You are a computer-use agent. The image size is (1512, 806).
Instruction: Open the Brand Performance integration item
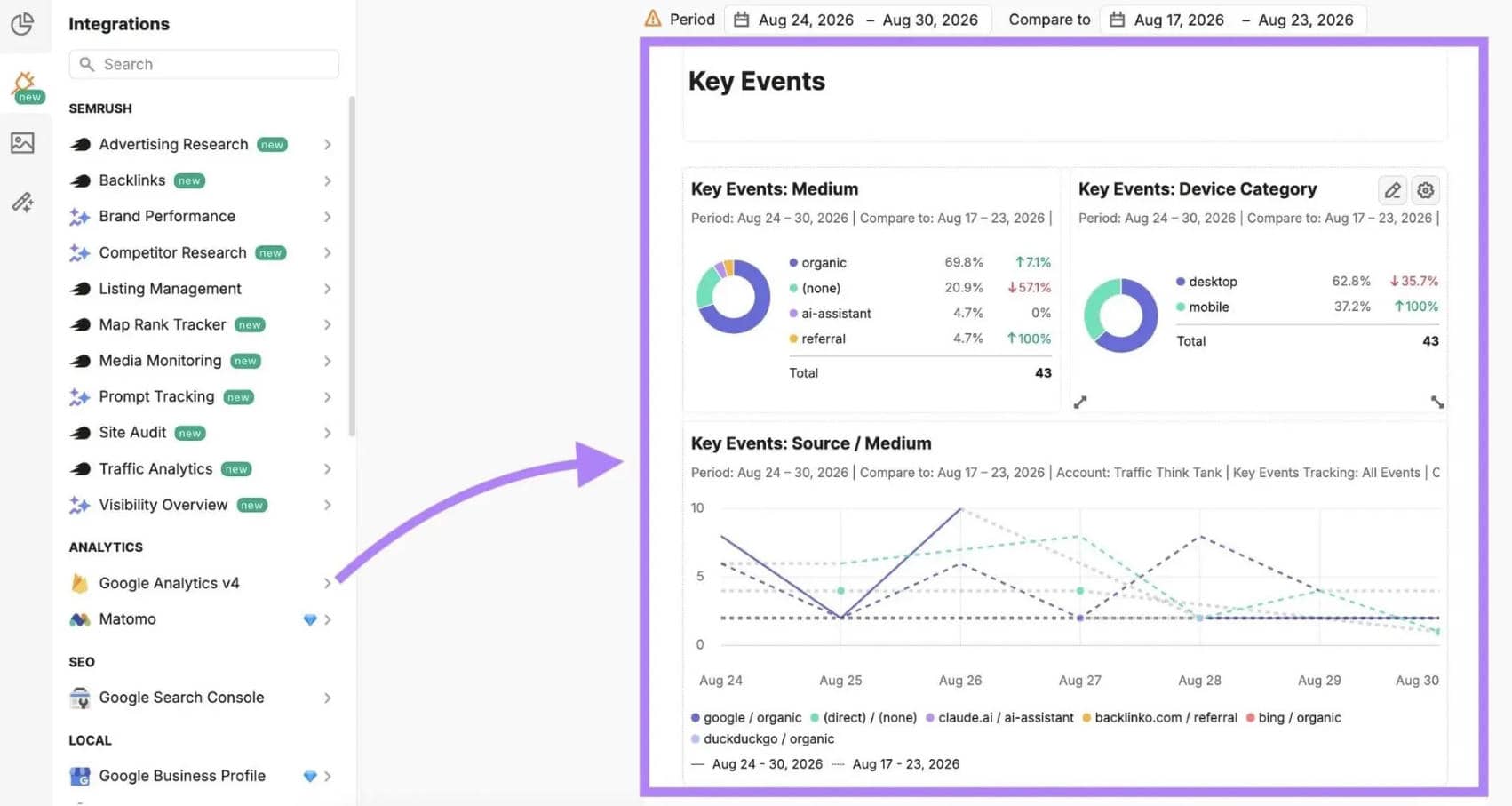203,217
